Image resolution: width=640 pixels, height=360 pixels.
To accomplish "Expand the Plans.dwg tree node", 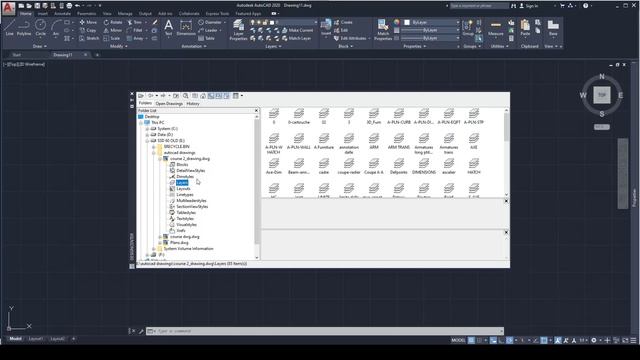I will click(160, 242).
